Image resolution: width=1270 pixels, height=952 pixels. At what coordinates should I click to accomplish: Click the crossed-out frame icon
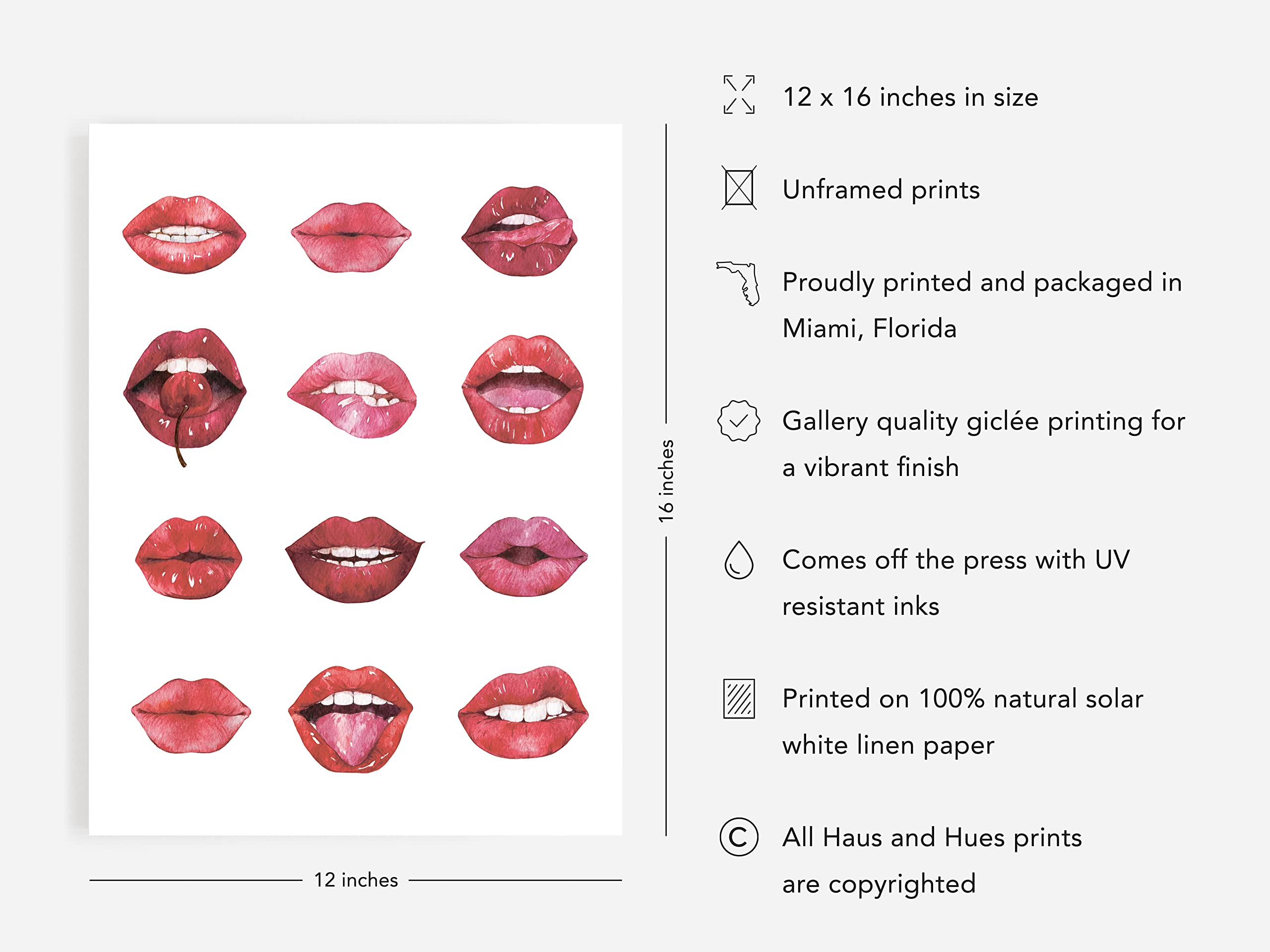[x=738, y=187]
